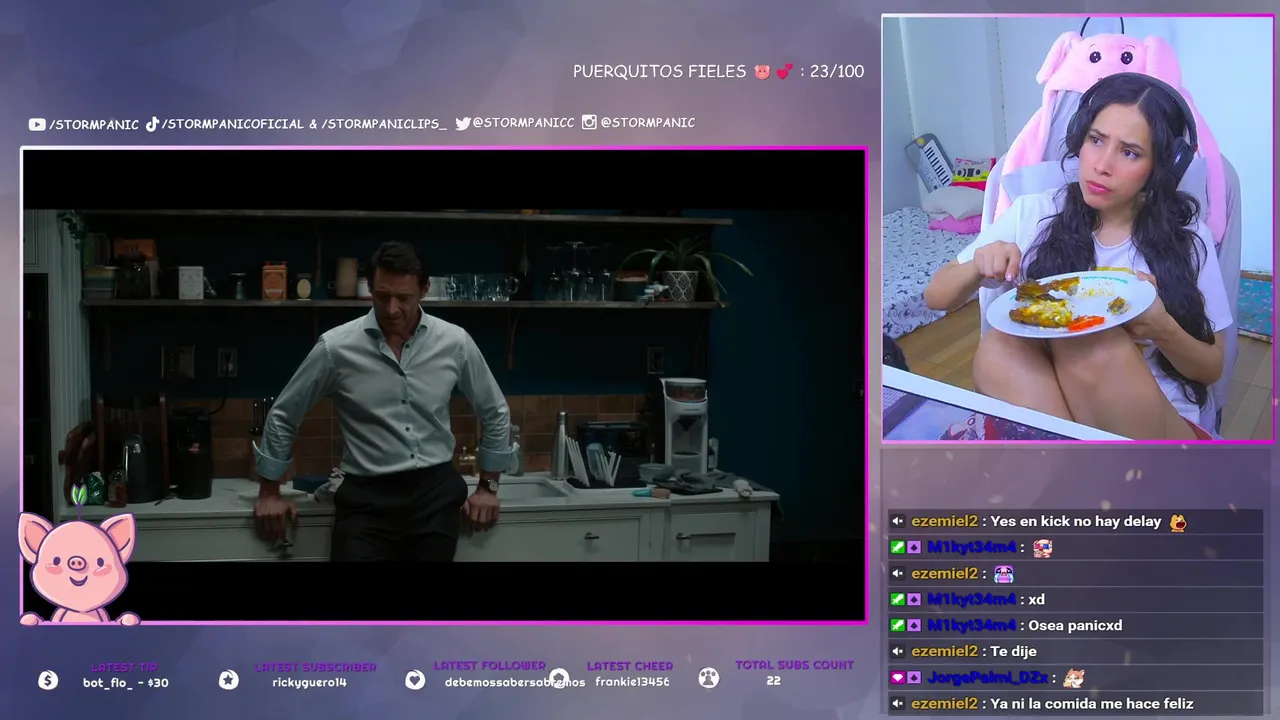Viewport: 1280px width, 720px height.
Task: Click the 'TOTAL SUBS COUNT' label
Action: pos(795,665)
